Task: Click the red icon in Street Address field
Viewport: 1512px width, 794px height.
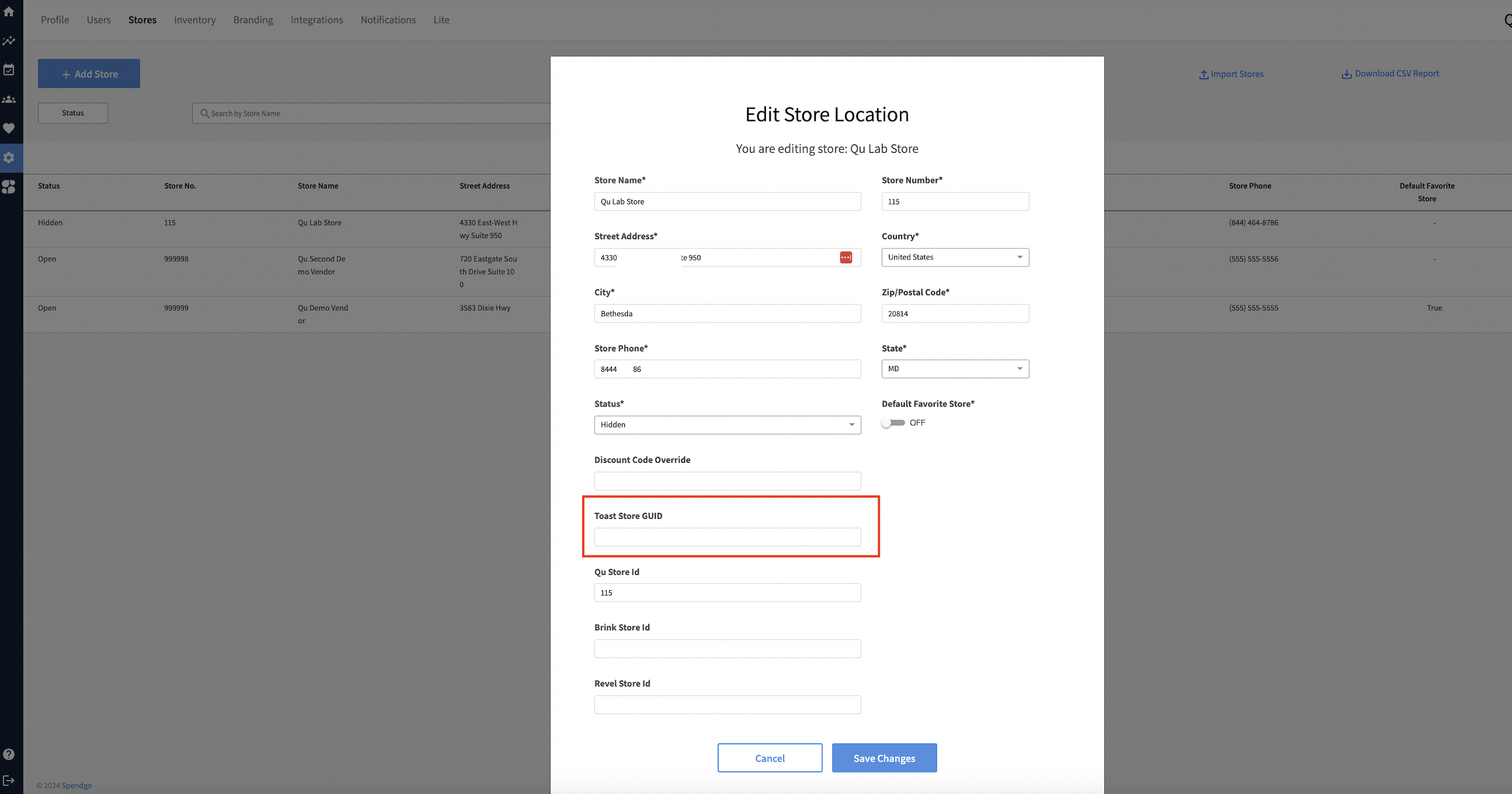Action: tap(845, 258)
